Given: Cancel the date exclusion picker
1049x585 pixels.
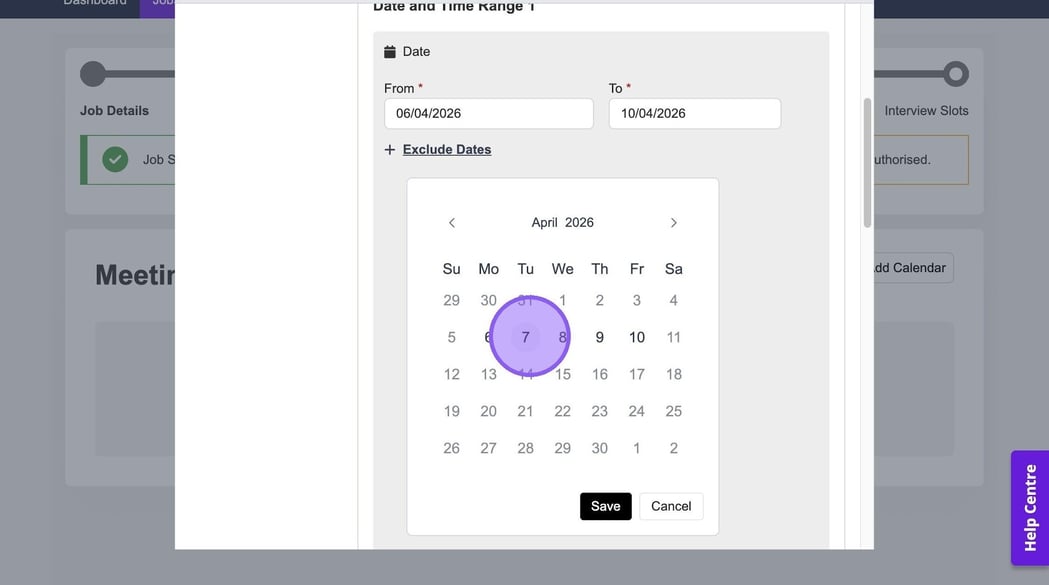Looking at the screenshot, I should (x=671, y=506).
